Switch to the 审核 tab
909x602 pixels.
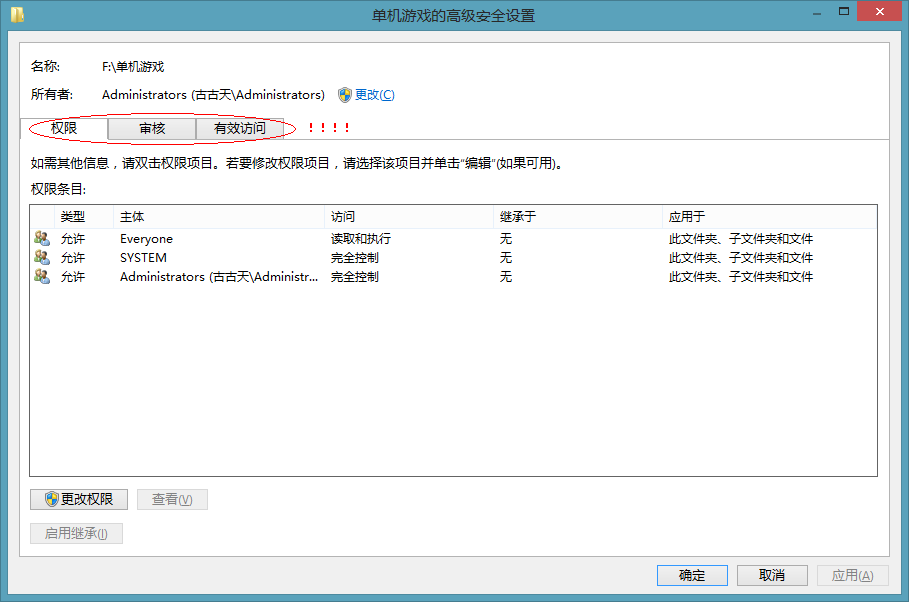coord(152,129)
